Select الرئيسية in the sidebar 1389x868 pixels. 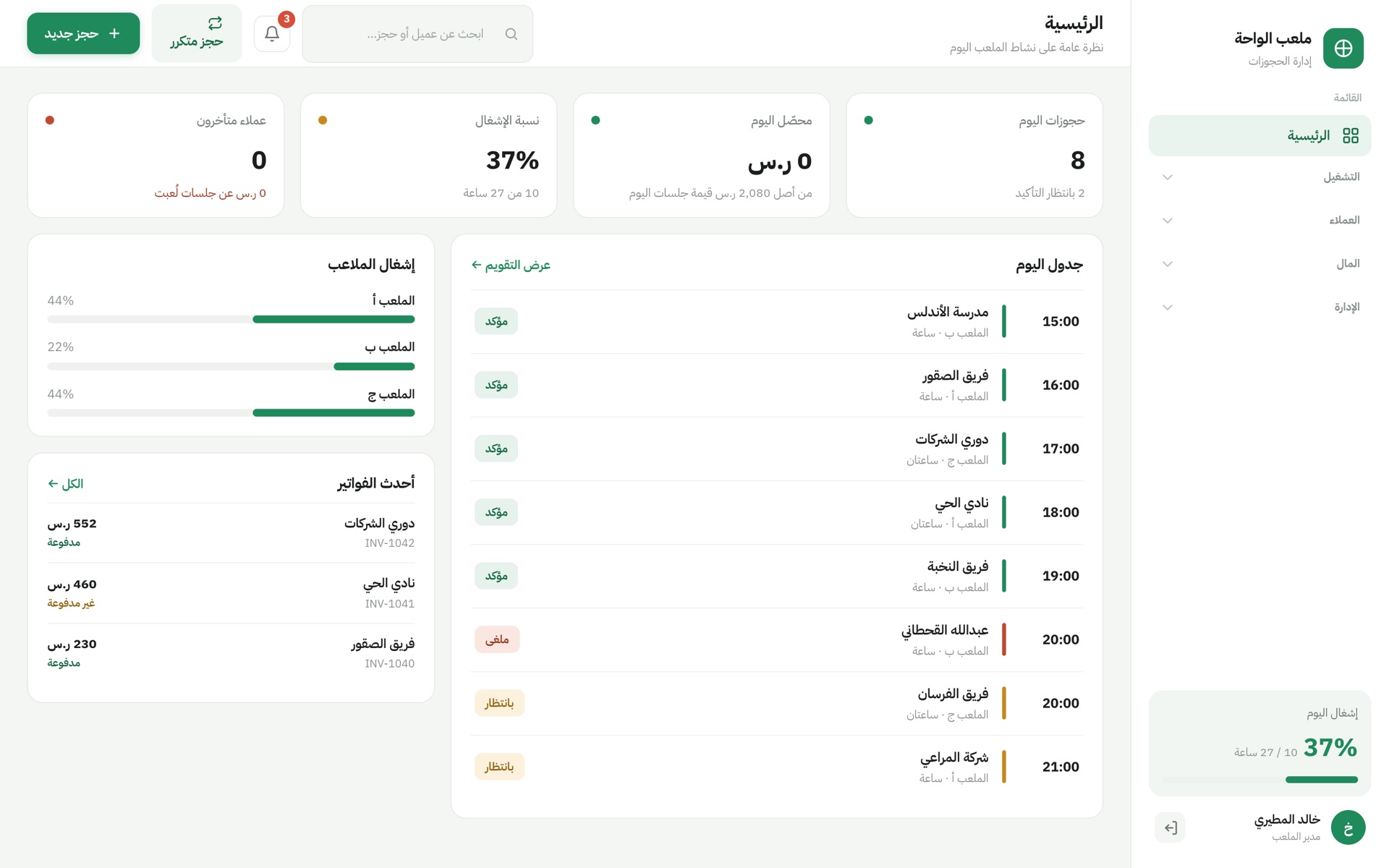[1260, 136]
